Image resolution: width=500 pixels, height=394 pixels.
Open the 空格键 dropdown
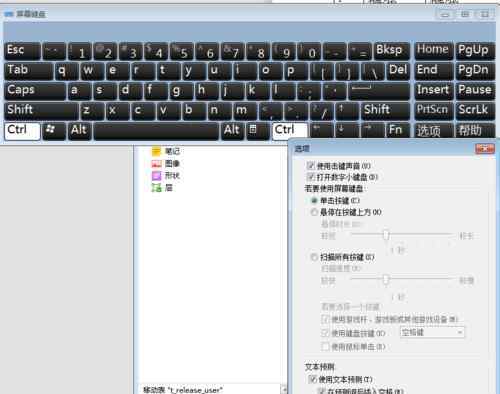click(432, 332)
